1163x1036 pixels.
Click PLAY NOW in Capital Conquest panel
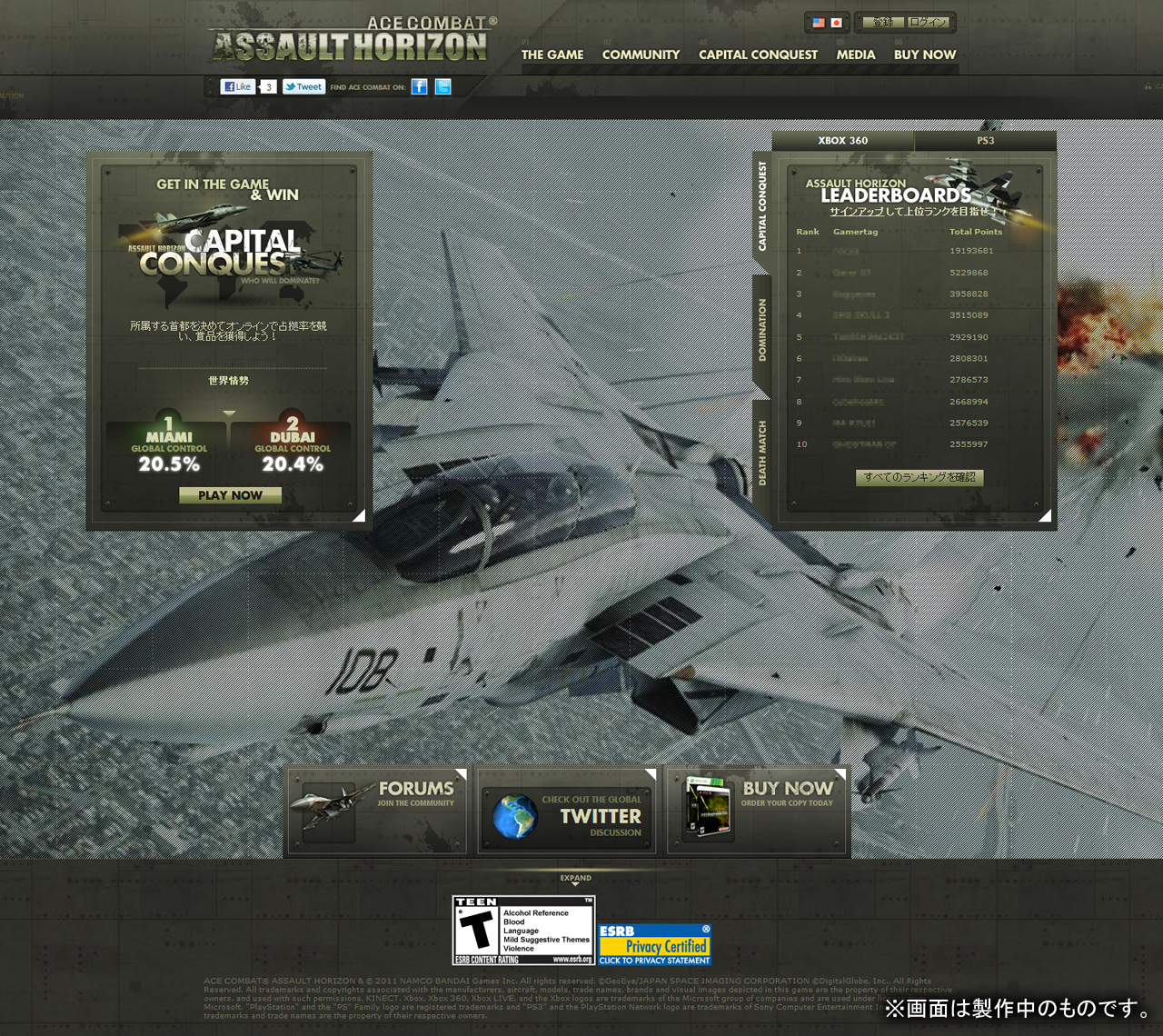230,495
